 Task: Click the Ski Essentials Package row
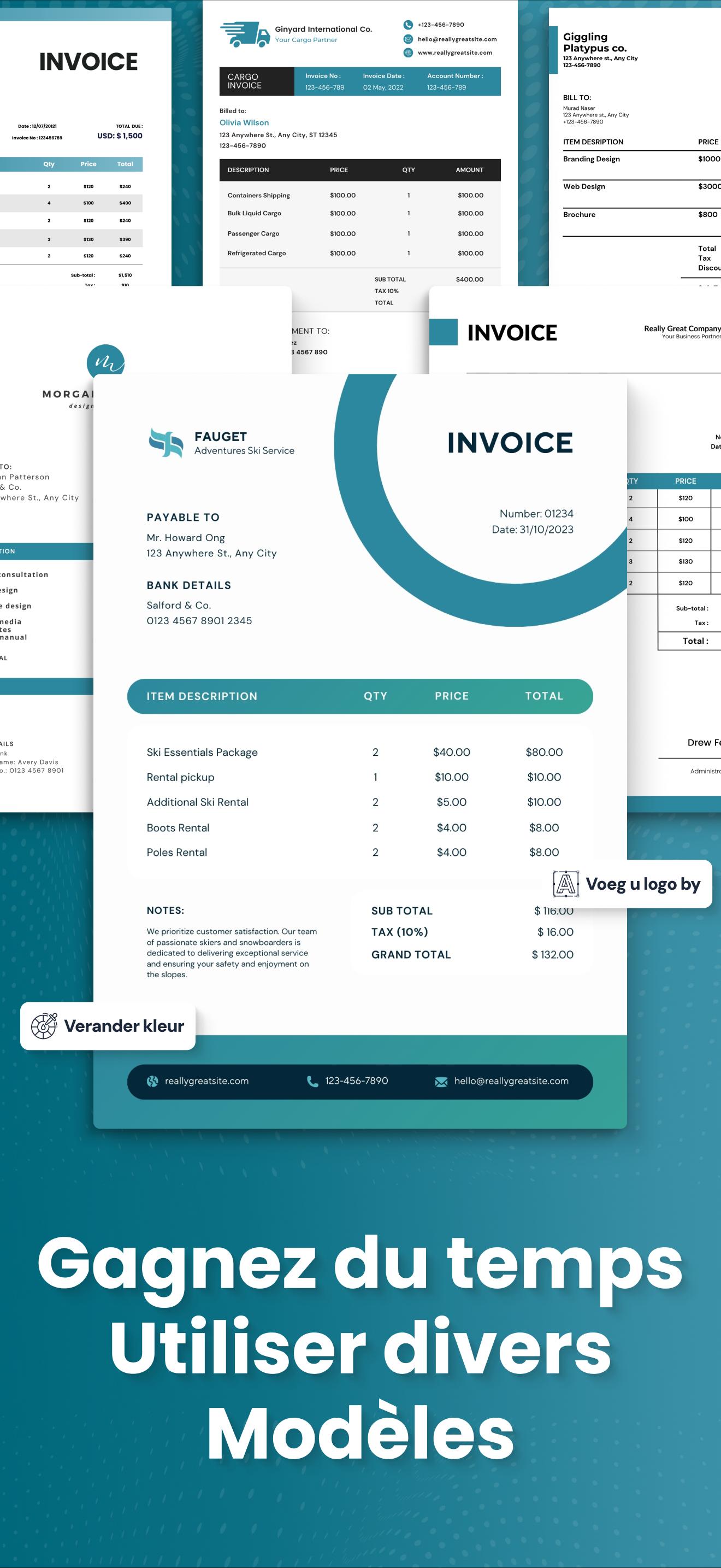click(x=360, y=753)
